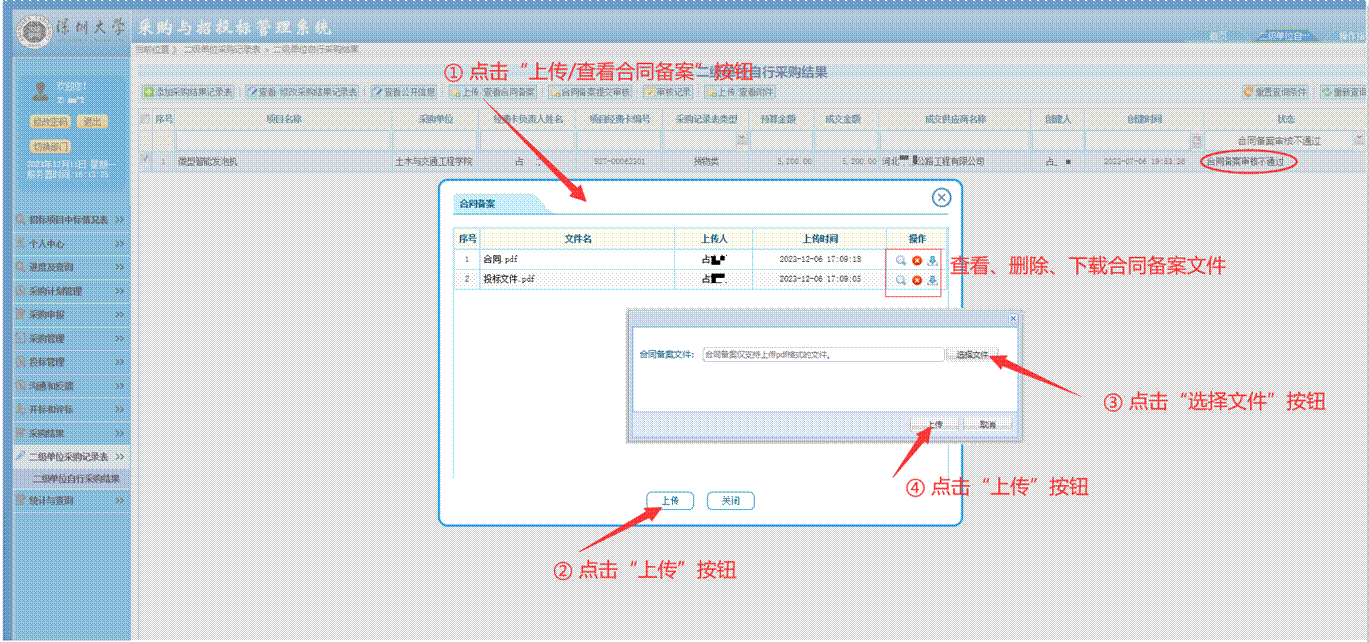Expand 采购计划管理 sidebar menu
The image size is (1369, 642).
pos(70,291)
